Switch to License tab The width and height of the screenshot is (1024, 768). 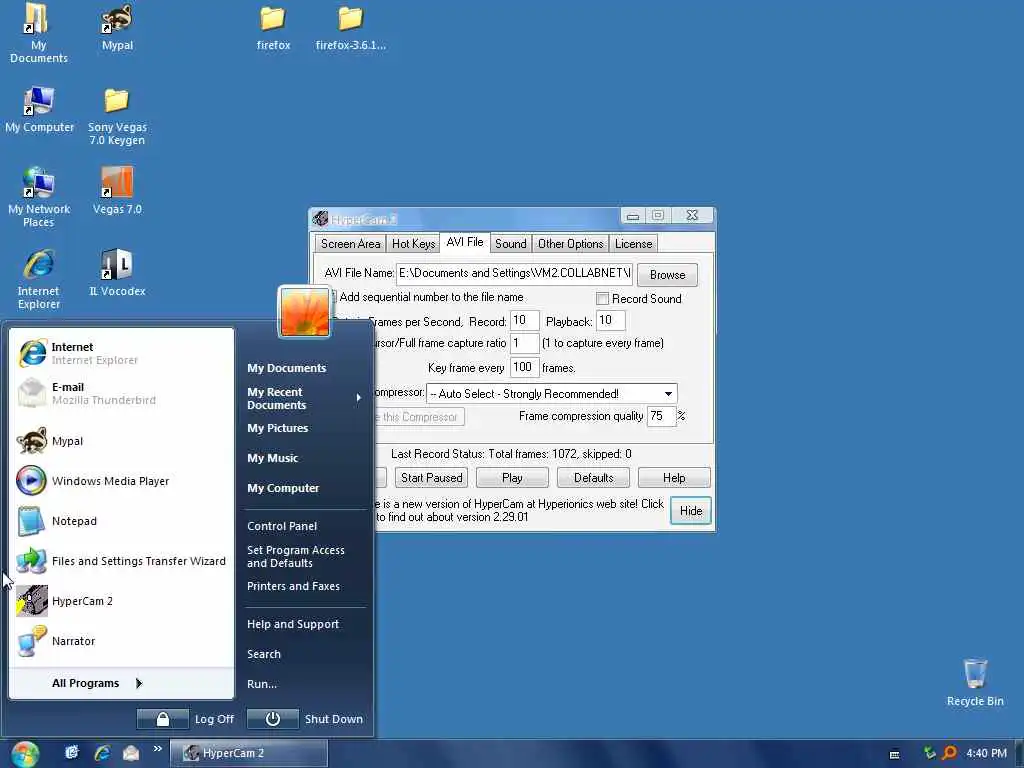[x=633, y=244]
